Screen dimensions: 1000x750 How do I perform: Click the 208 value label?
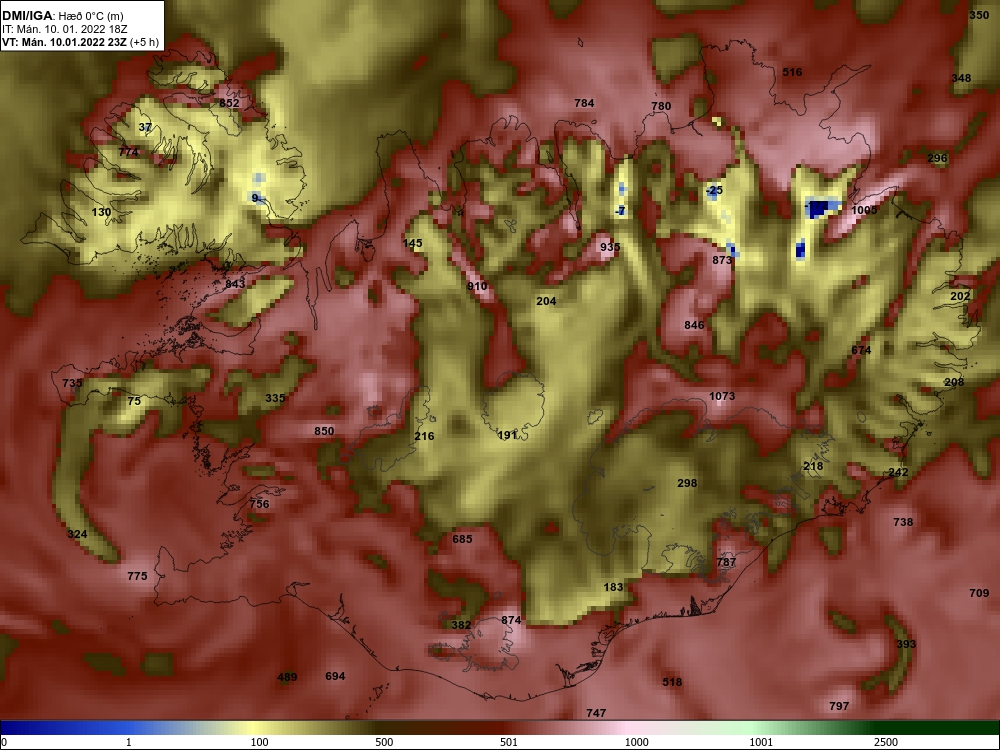coord(954,382)
